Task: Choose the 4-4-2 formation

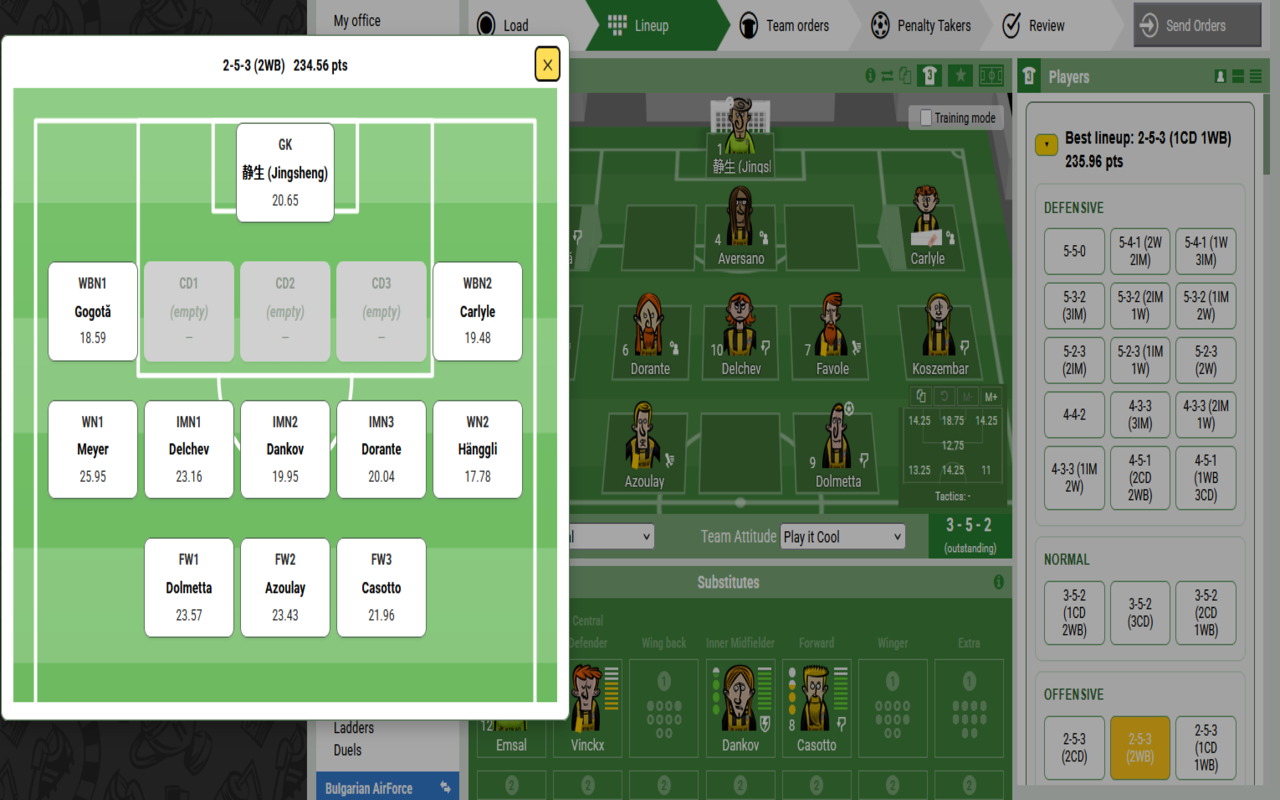Action: (1074, 415)
